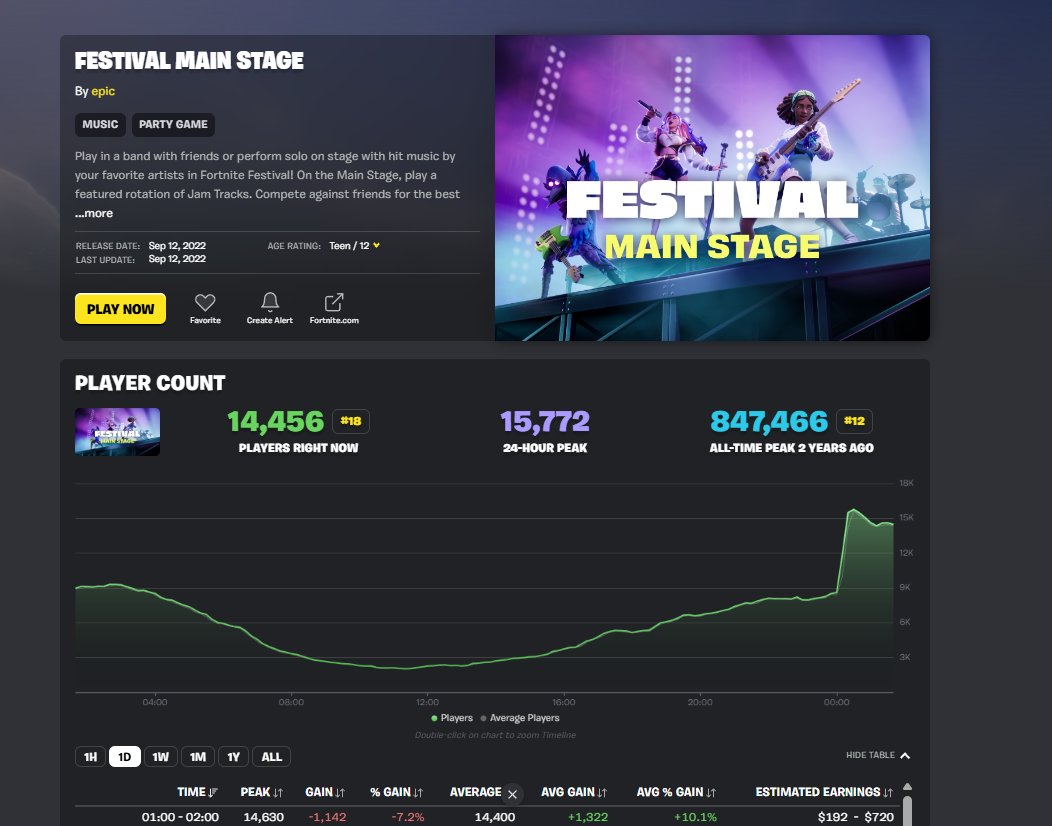
Task: Click the 14,456 players right now value
Action: (276, 421)
